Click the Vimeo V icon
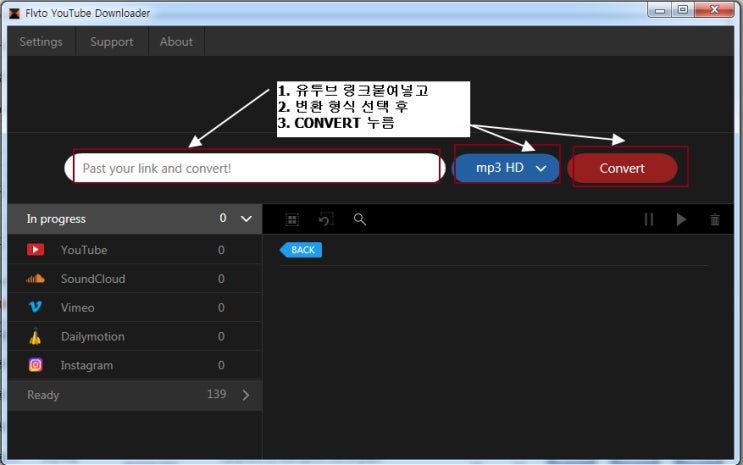 pyautogui.click(x=36, y=307)
